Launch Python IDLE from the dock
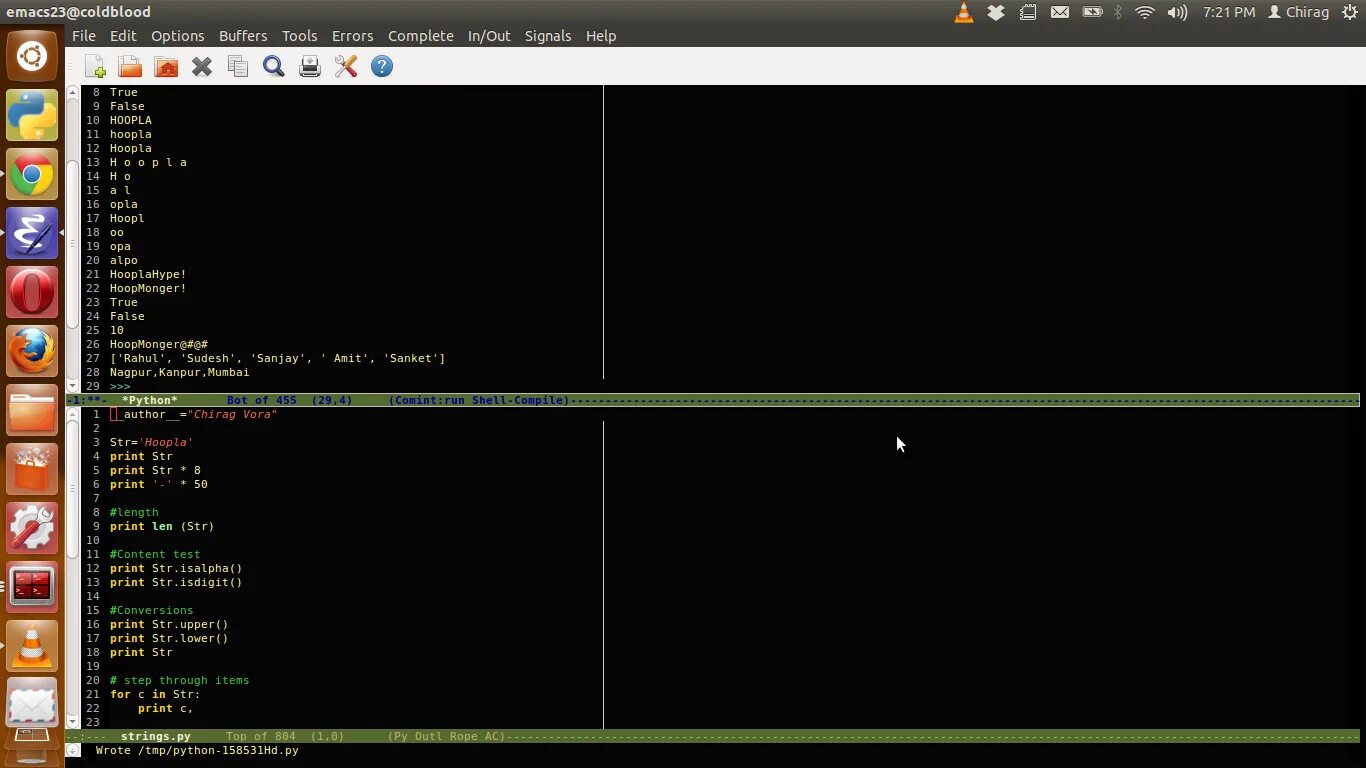The width and height of the screenshot is (1366, 768). [x=32, y=116]
